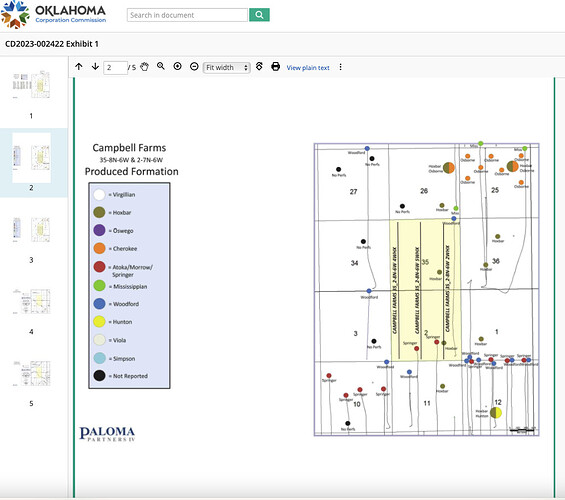Viewport: 565px width, 500px height.
Task: Click the green search button
Action: [259, 15]
